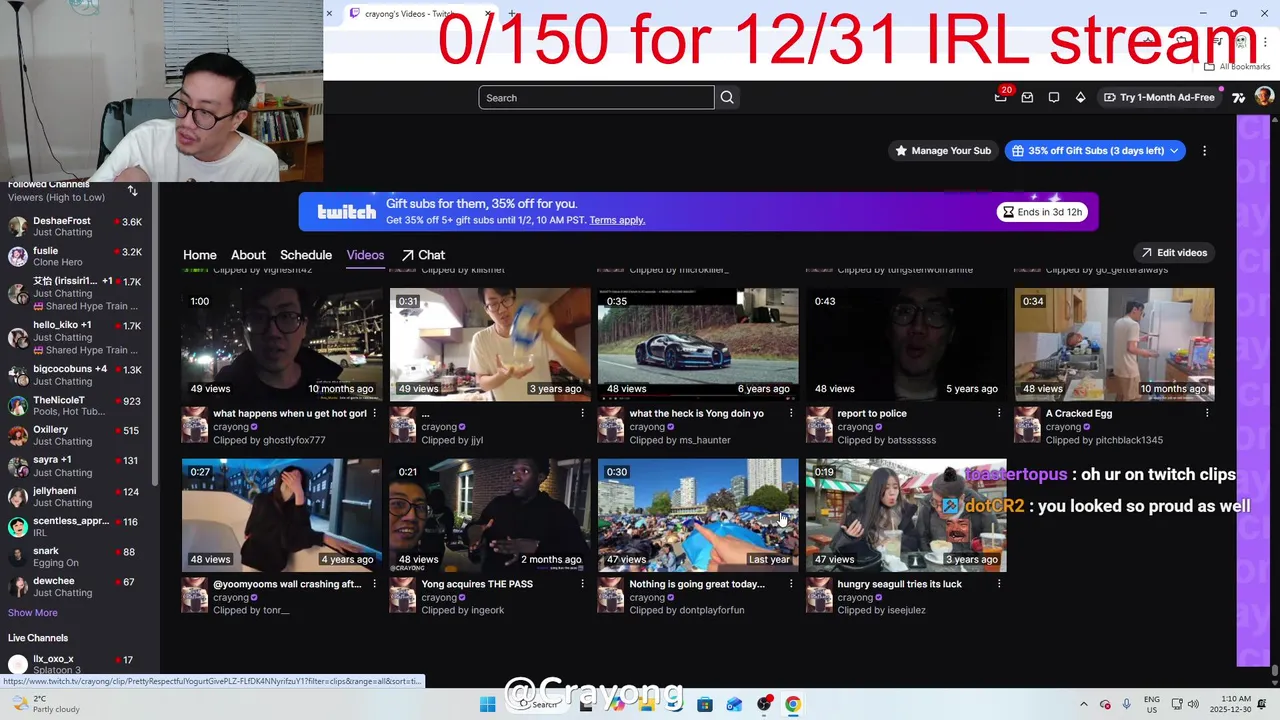Play 'hungry seagull tries its luck' thumbnail
Image resolution: width=1280 pixels, height=720 pixels.
(x=906, y=516)
